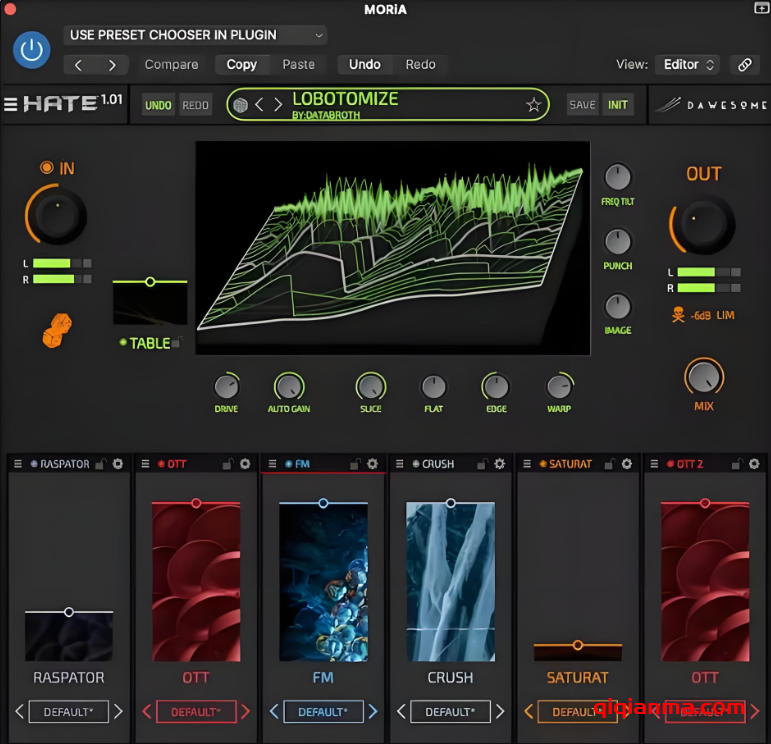The image size is (771, 744).
Task: Open the FM module gear settings
Action: point(372,464)
